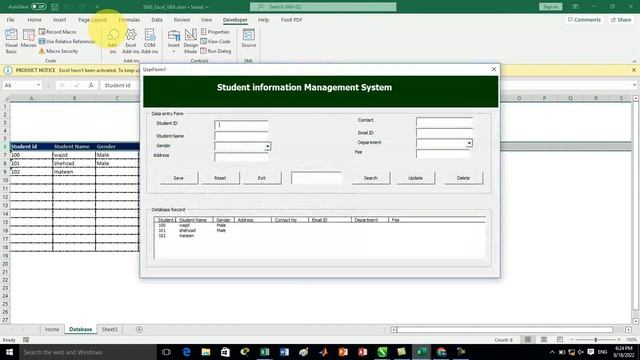Screen dimensions: 640x360
Task: Open control Properties
Action: pos(215,32)
